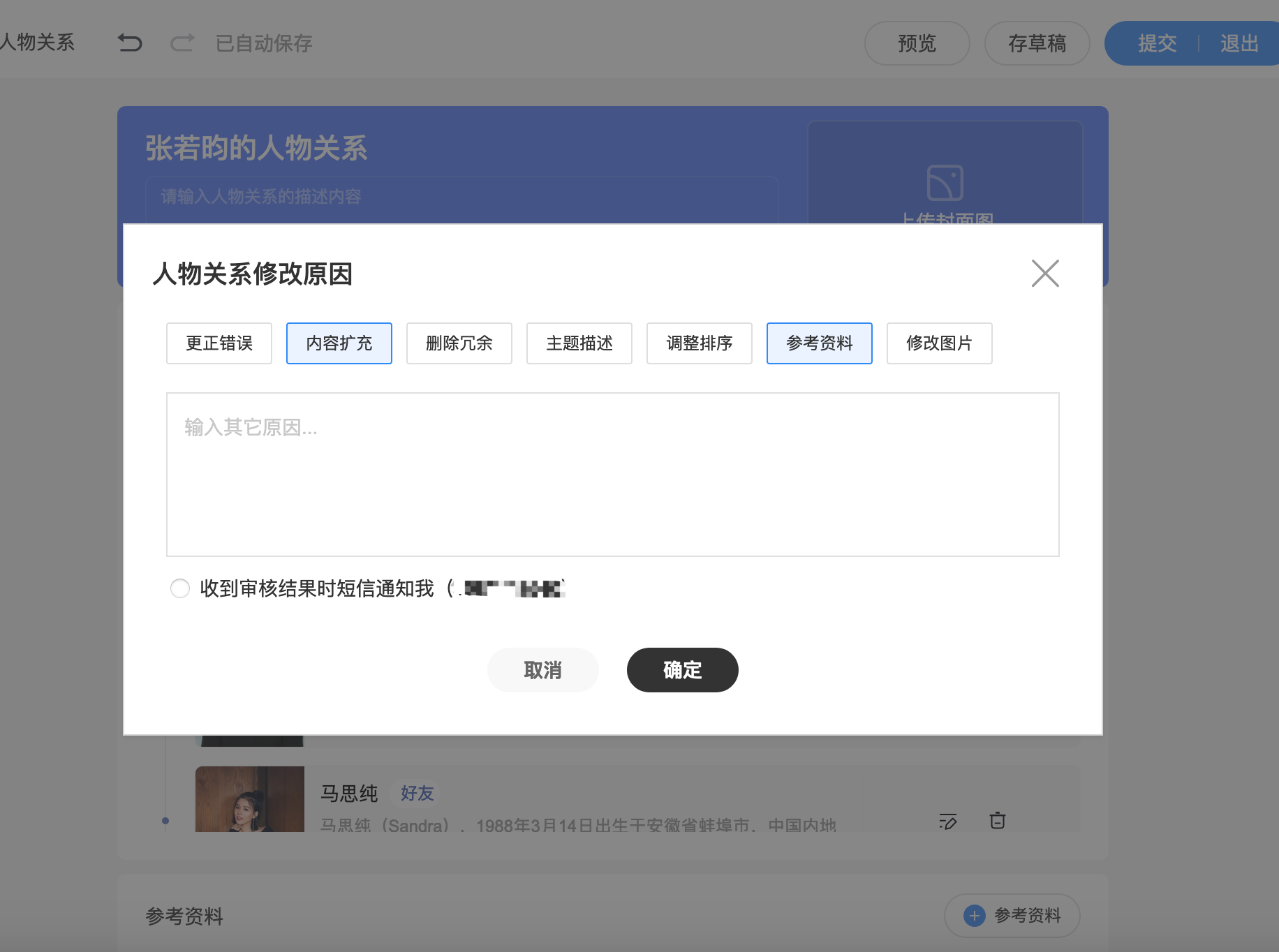This screenshot has width=1279, height=952.
Task: Close the modification reason dialog
Action: 1045,273
